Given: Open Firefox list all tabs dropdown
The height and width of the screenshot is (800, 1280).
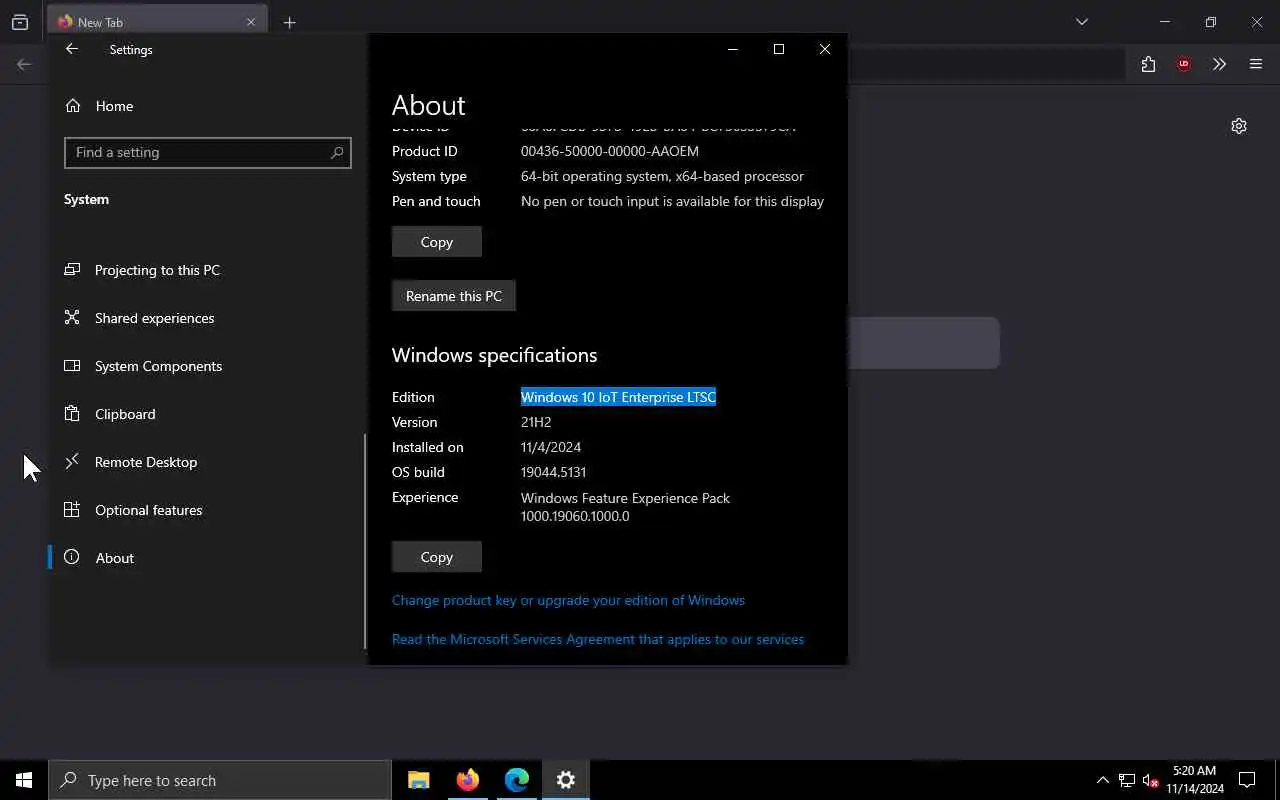Looking at the screenshot, I should coord(1082,22).
